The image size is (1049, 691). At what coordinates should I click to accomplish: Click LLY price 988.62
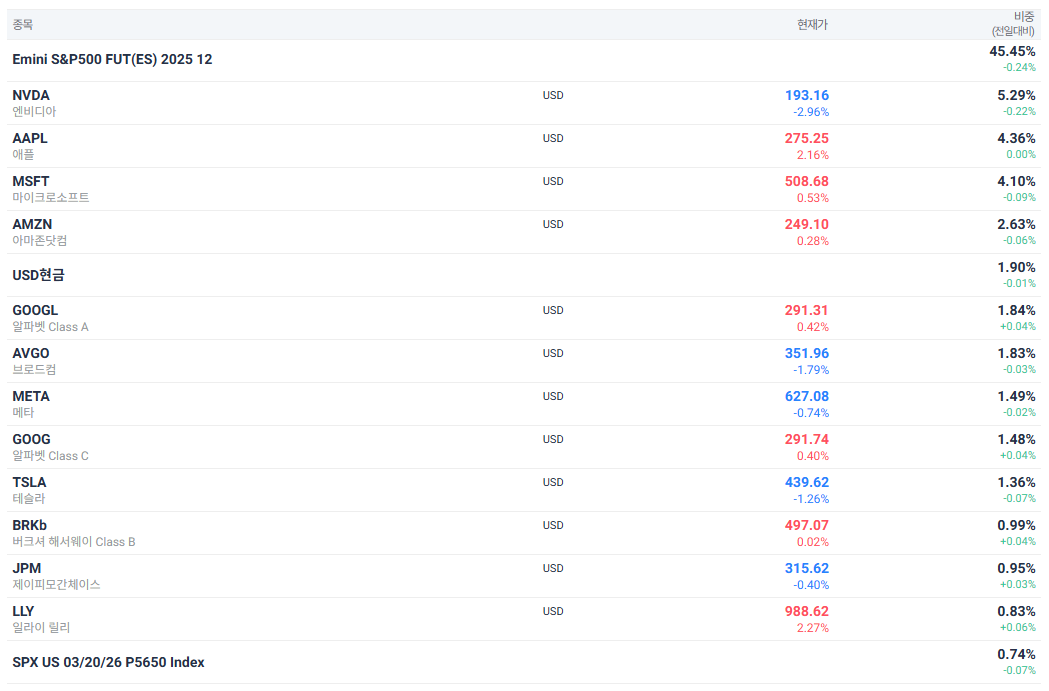pos(807,611)
